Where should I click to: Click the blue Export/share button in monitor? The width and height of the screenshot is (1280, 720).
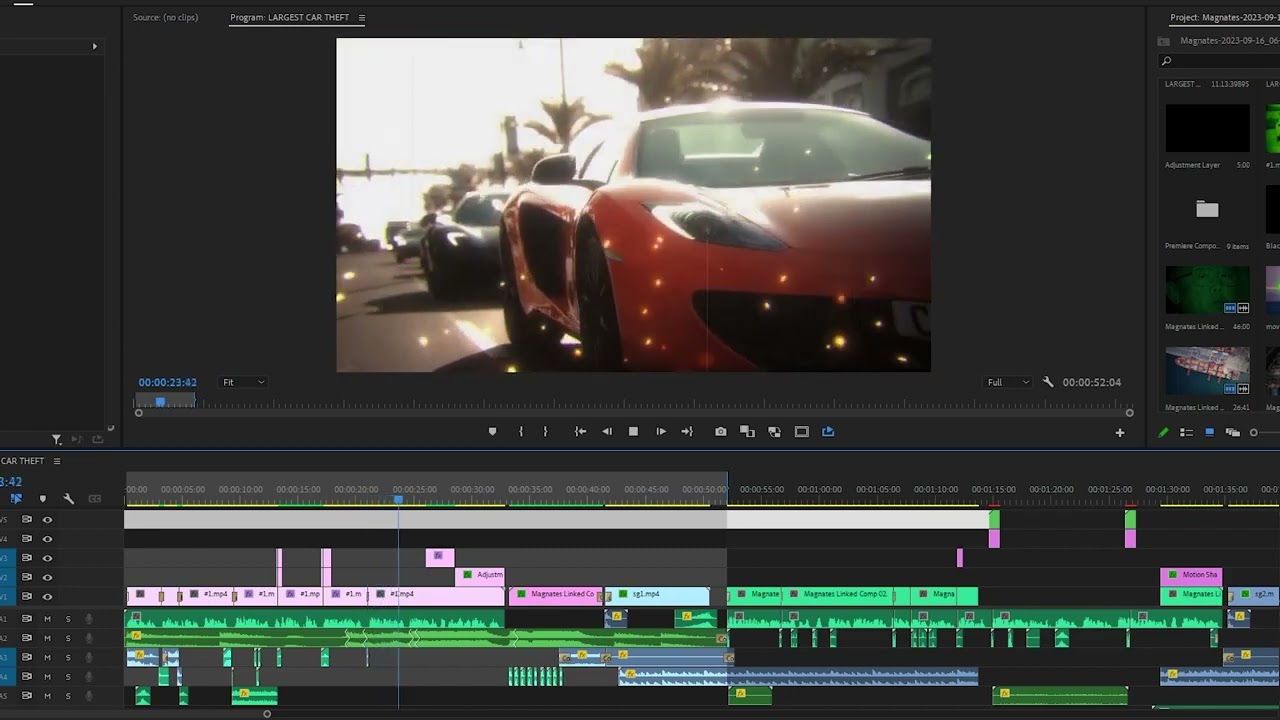828,432
